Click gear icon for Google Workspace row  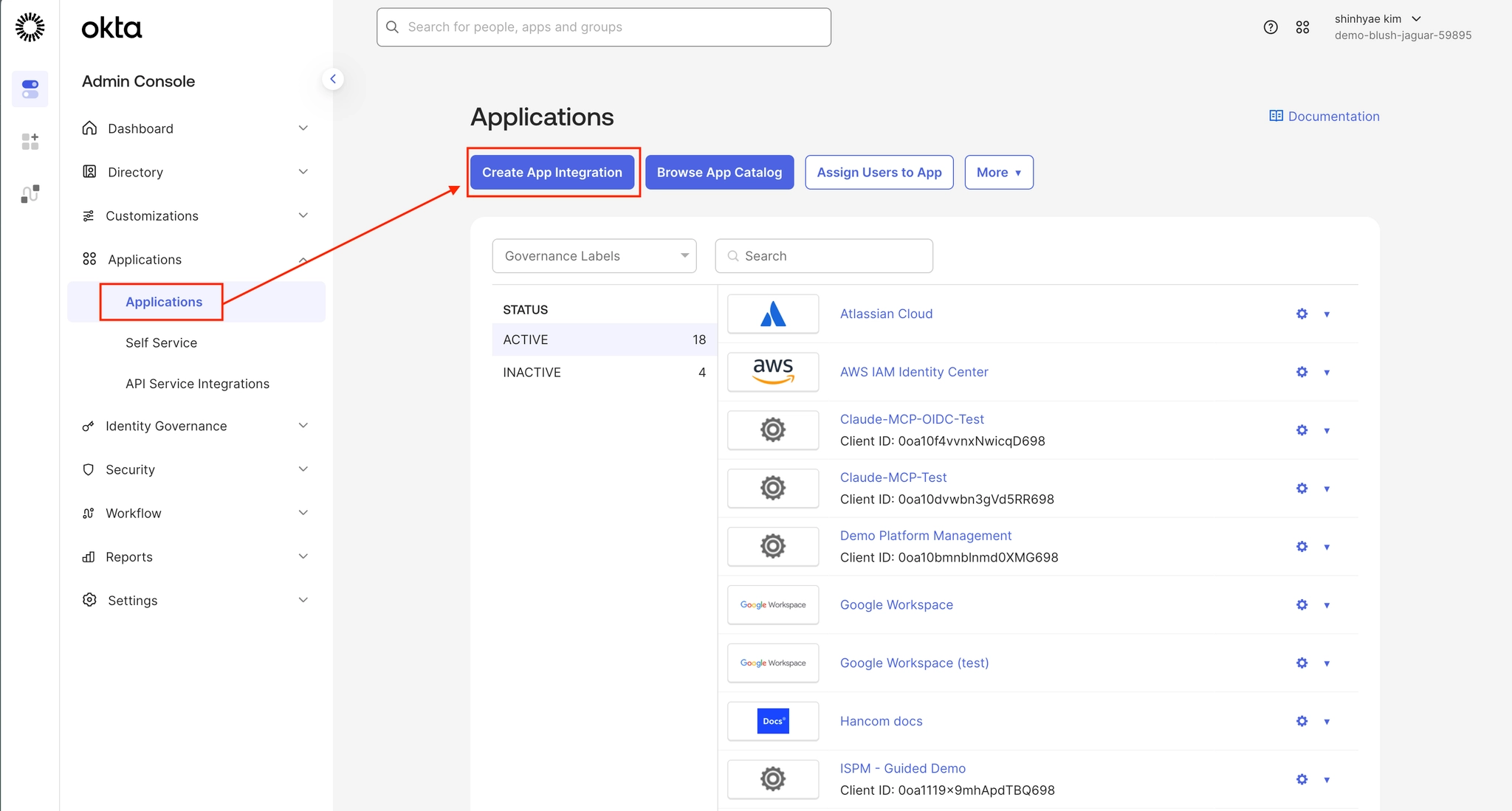[x=1302, y=605]
